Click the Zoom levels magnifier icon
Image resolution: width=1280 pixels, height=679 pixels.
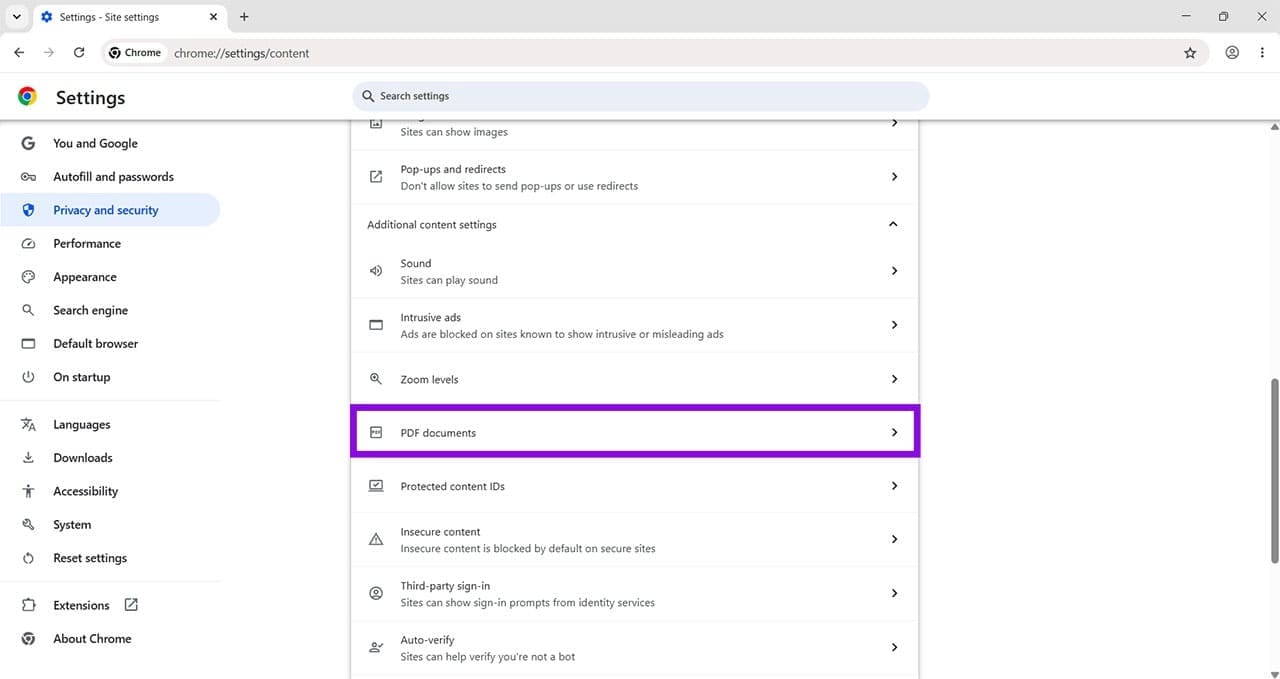tap(376, 379)
